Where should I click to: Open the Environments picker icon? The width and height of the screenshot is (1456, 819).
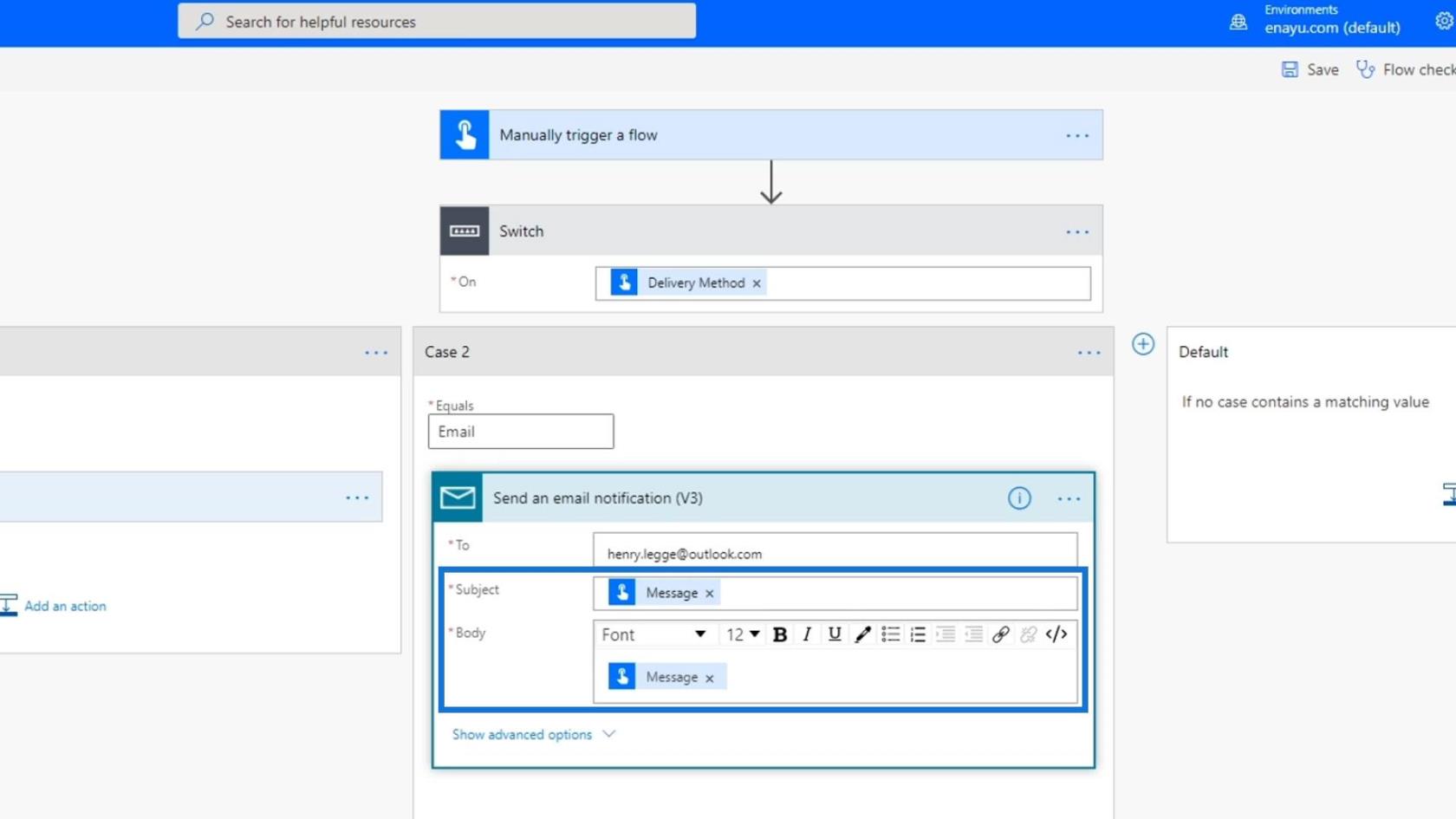pos(1238,22)
